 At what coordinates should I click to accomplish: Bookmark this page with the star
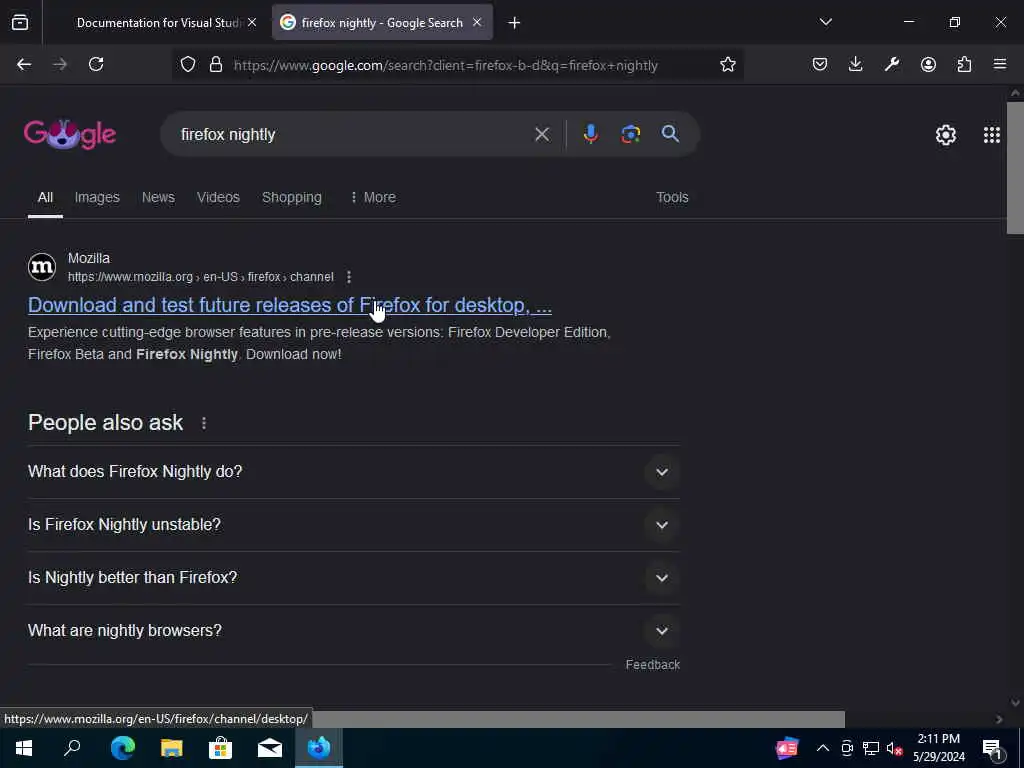(x=728, y=64)
